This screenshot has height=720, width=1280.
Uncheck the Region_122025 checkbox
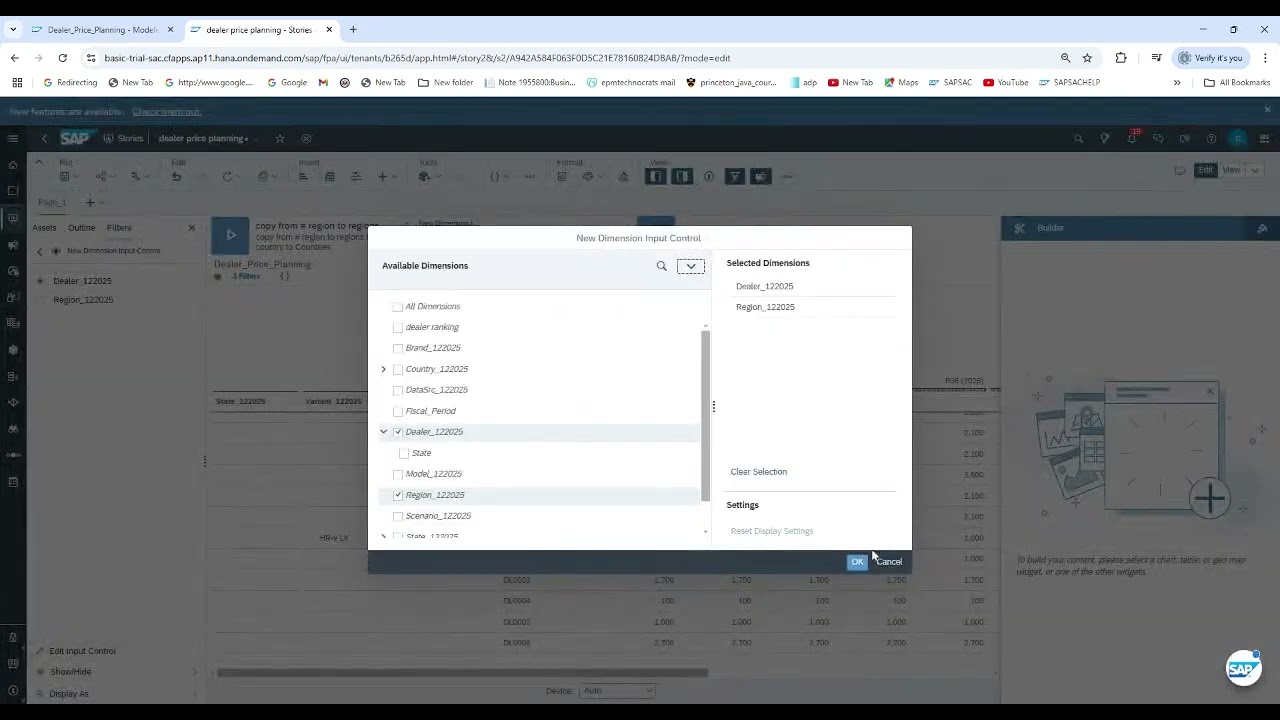tap(398, 495)
